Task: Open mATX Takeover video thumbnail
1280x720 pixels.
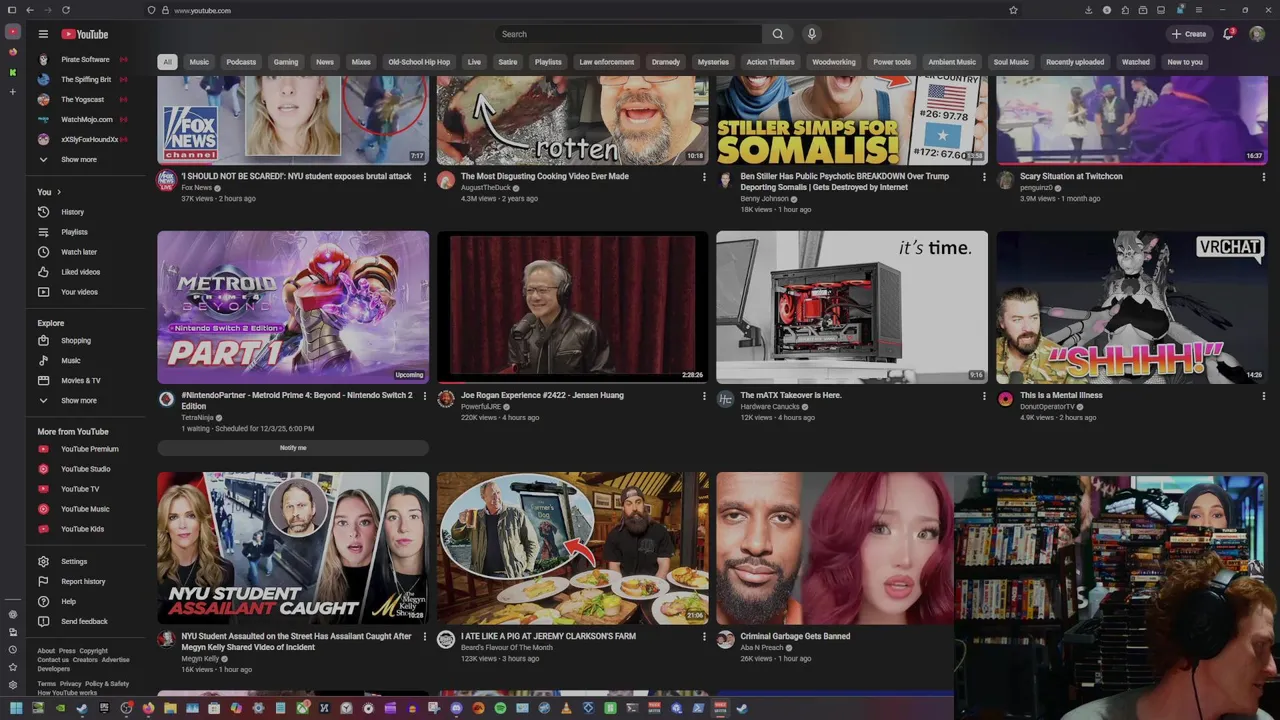Action: click(x=852, y=307)
